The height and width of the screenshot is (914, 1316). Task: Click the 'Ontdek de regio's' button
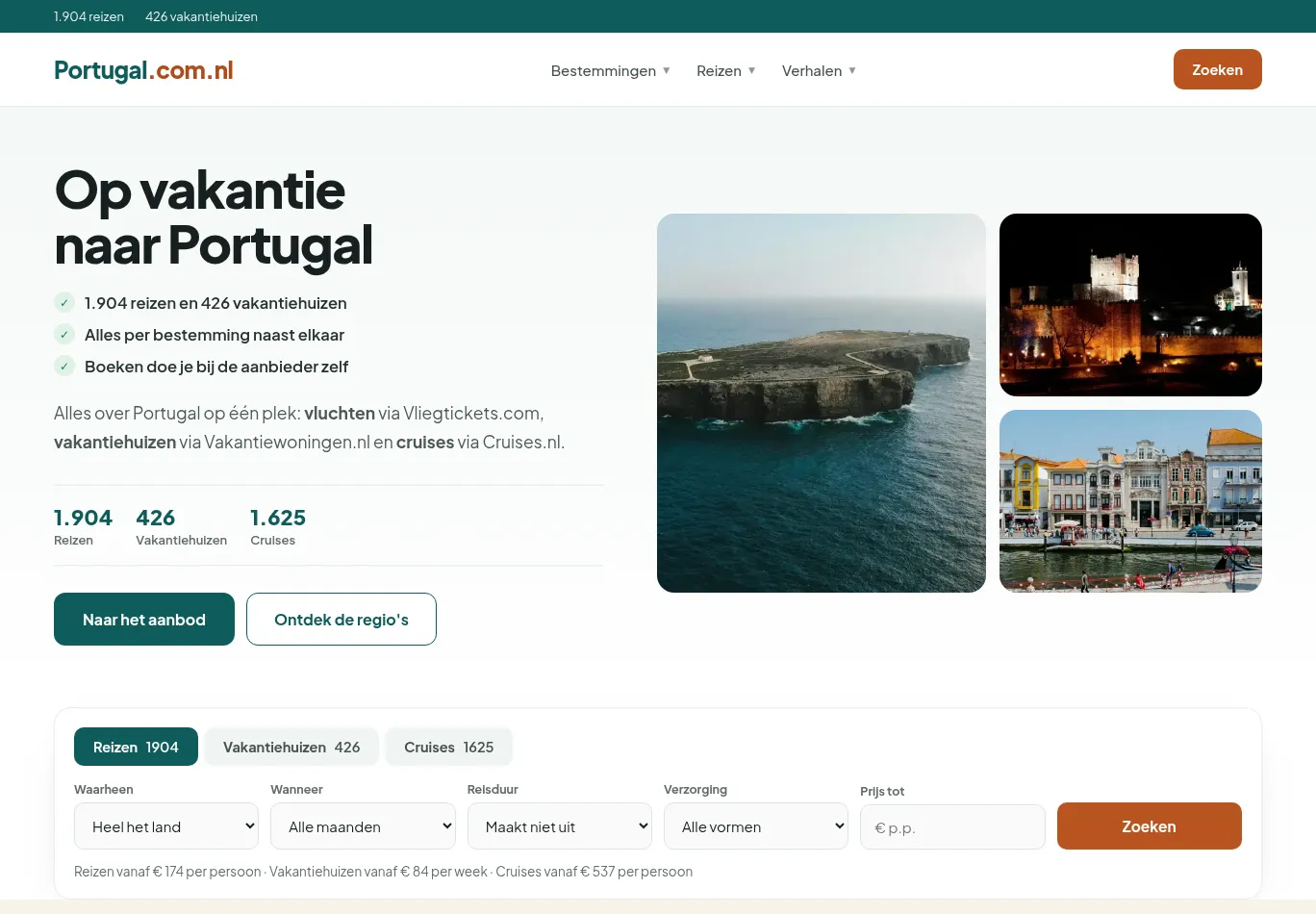(342, 620)
